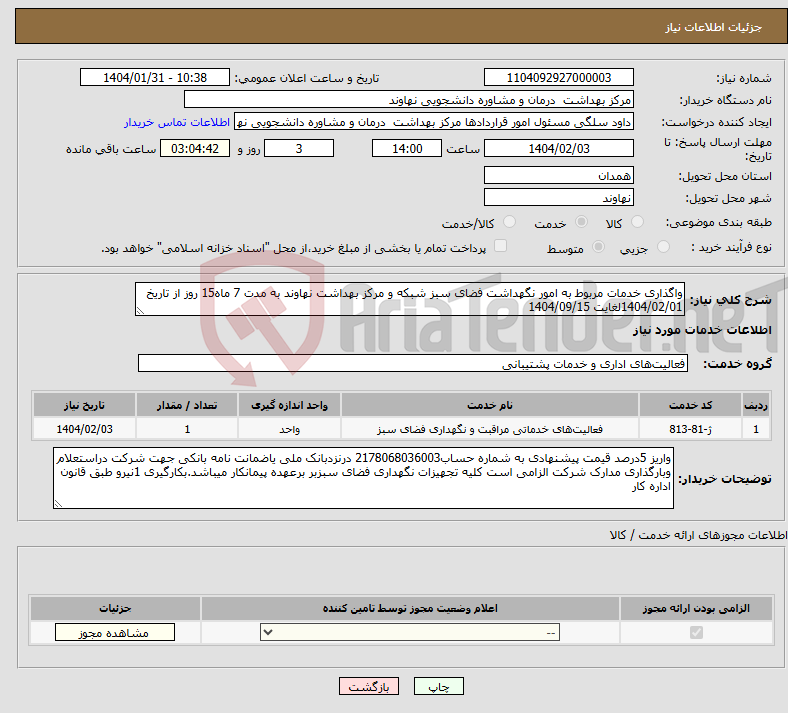788x713 pixels.
Task: Click table date cell 1404/02/03
Action: click(84, 429)
